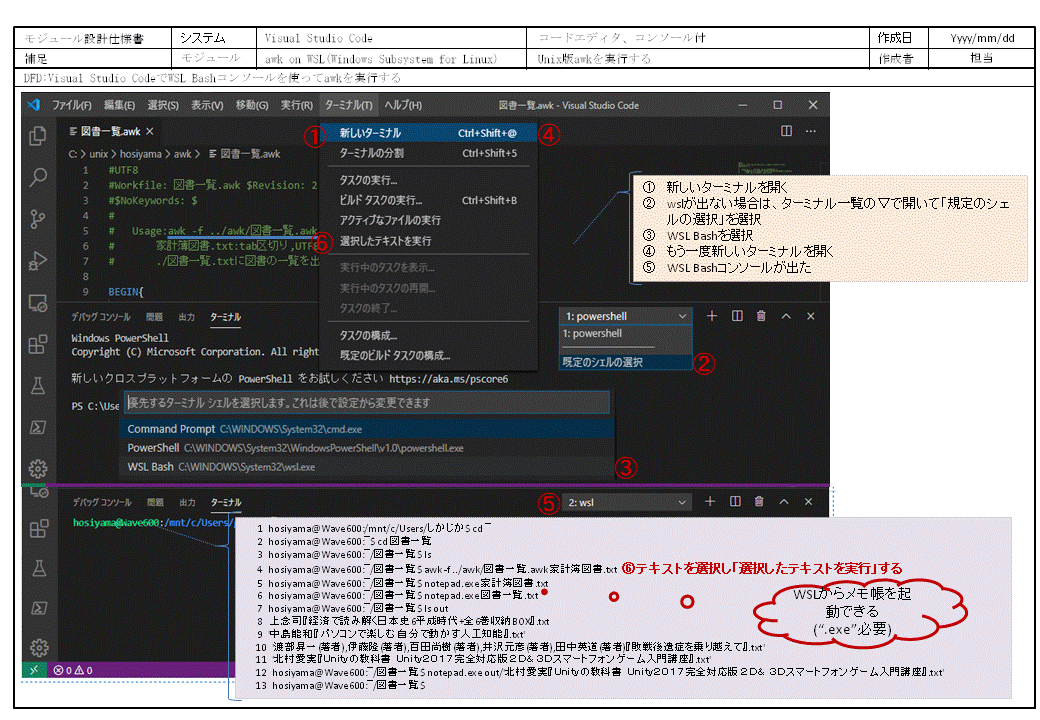This screenshot has height=720, width=1040.
Task: Open the 編集(E) menu
Action: (x=119, y=105)
